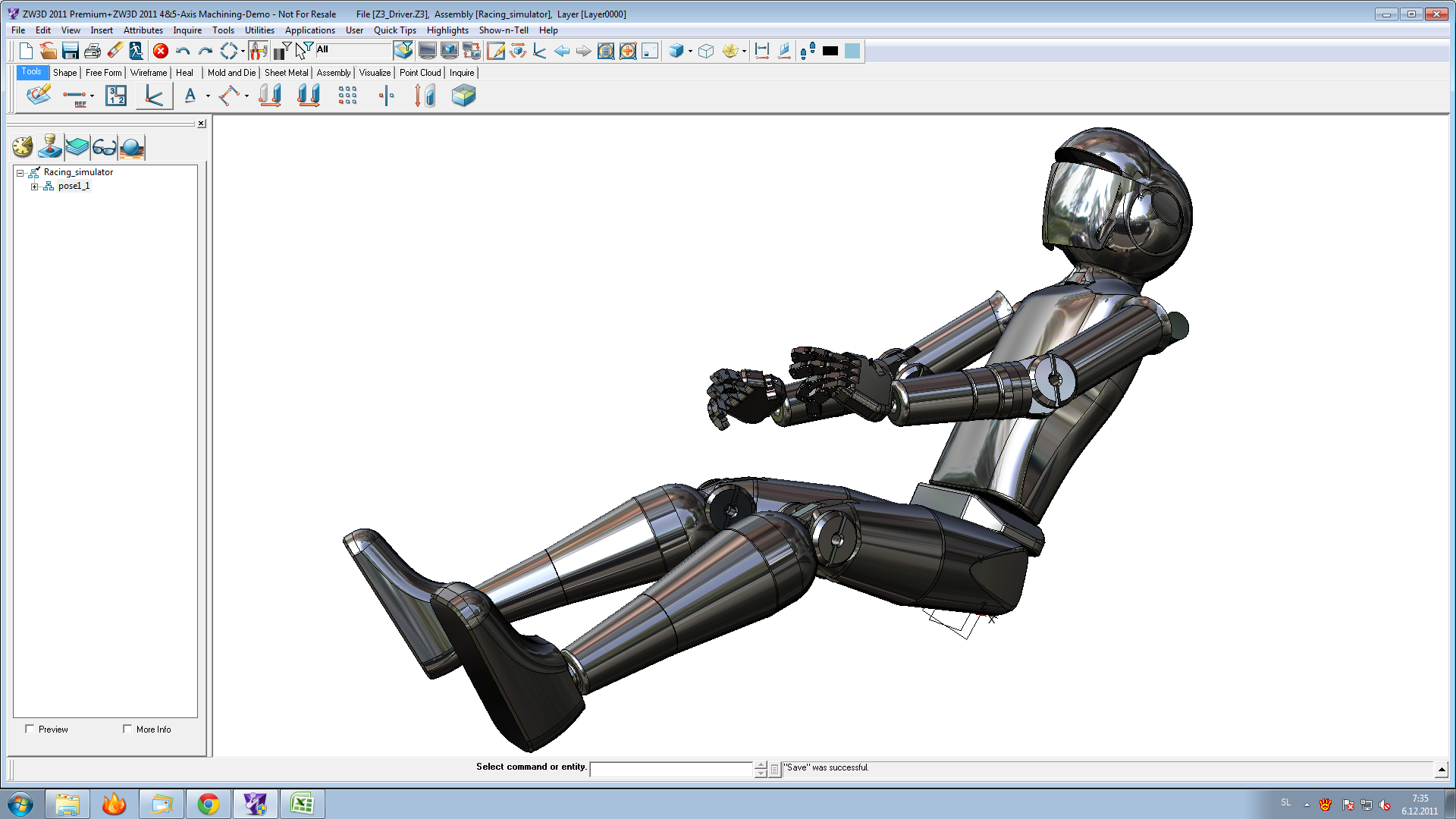The width and height of the screenshot is (1456, 819).
Task: Open the visual manager sphere tab
Action: tap(132, 147)
